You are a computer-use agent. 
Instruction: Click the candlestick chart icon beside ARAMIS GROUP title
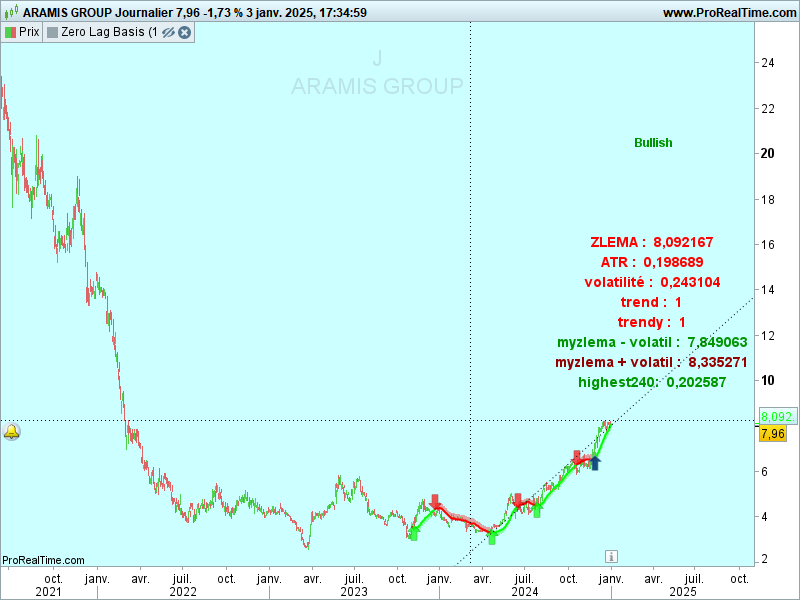pyautogui.click(x=11, y=11)
